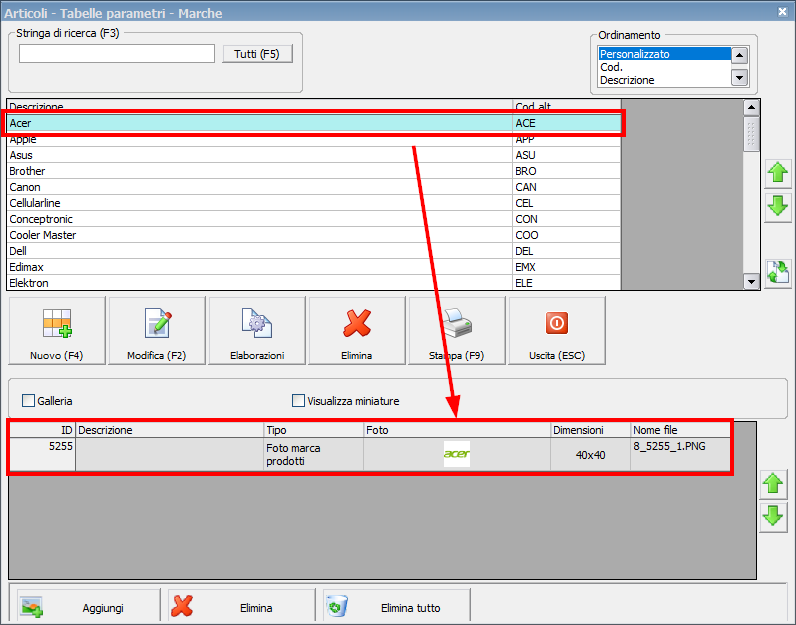Click the Modifica (F2) pencil button
796x625 pixels.
(157, 331)
